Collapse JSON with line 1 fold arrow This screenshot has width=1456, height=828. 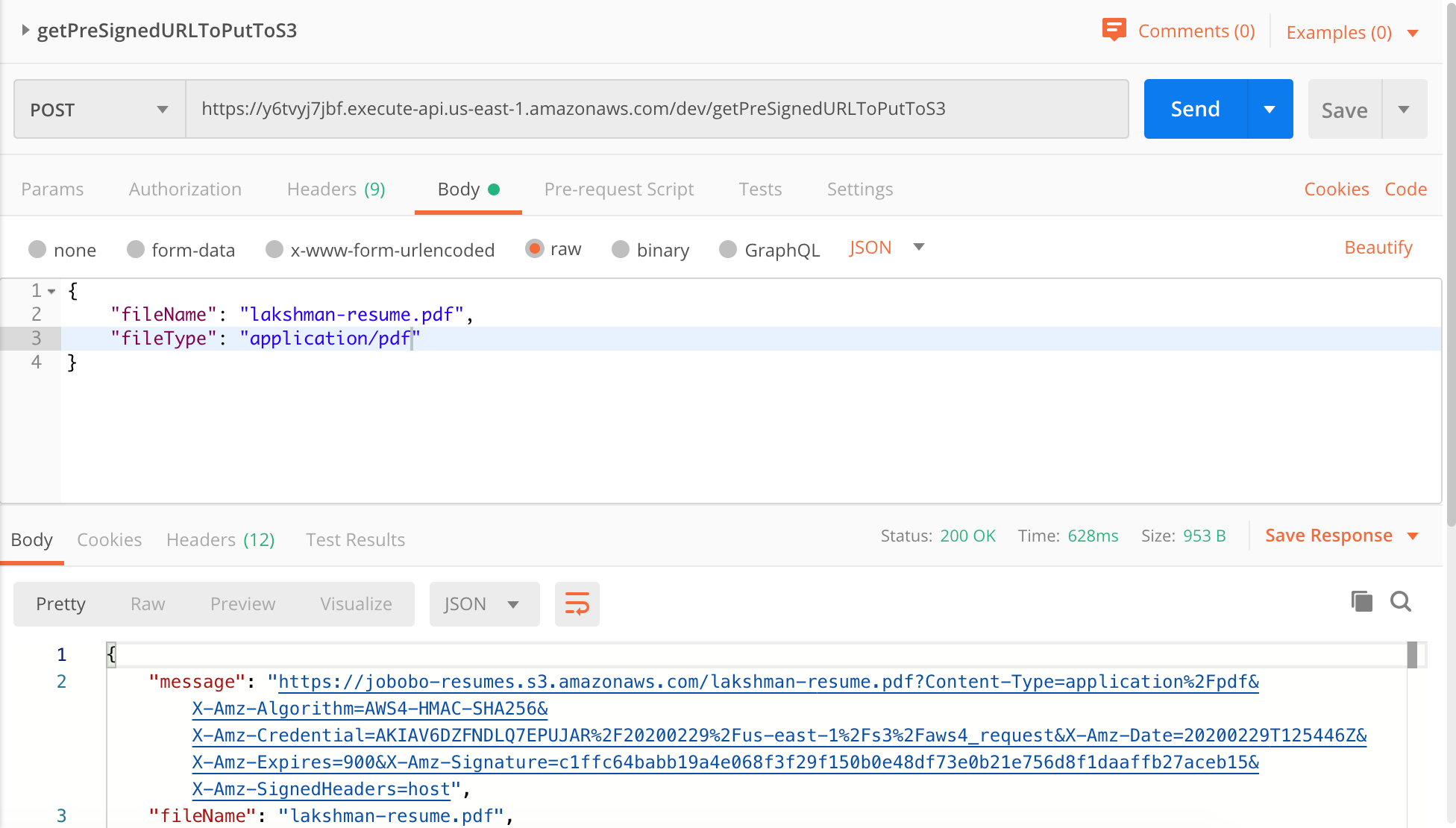click(x=51, y=291)
